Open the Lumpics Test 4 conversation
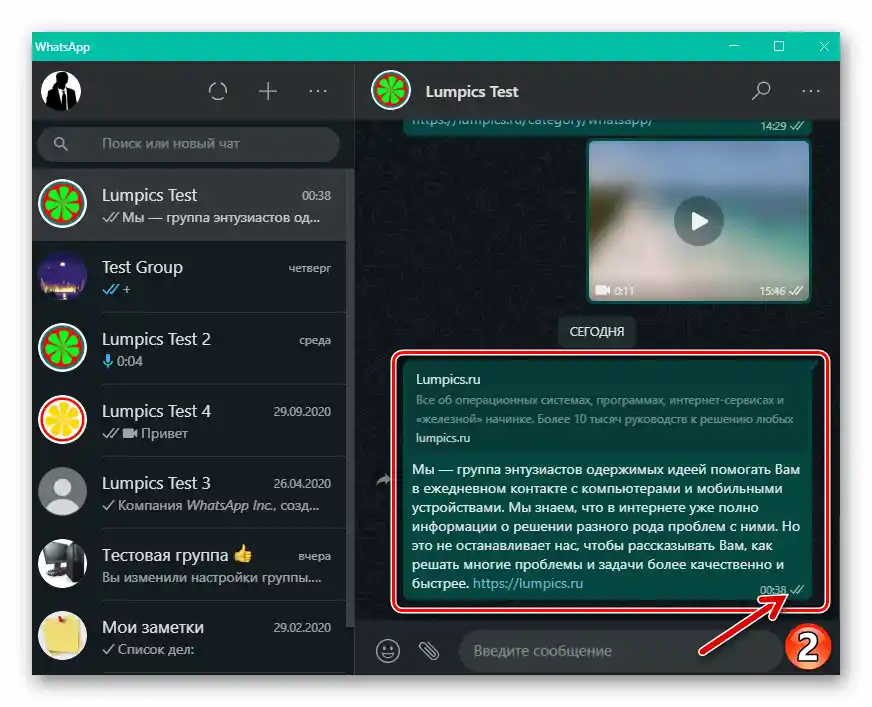The image size is (872, 707). click(x=189, y=421)
